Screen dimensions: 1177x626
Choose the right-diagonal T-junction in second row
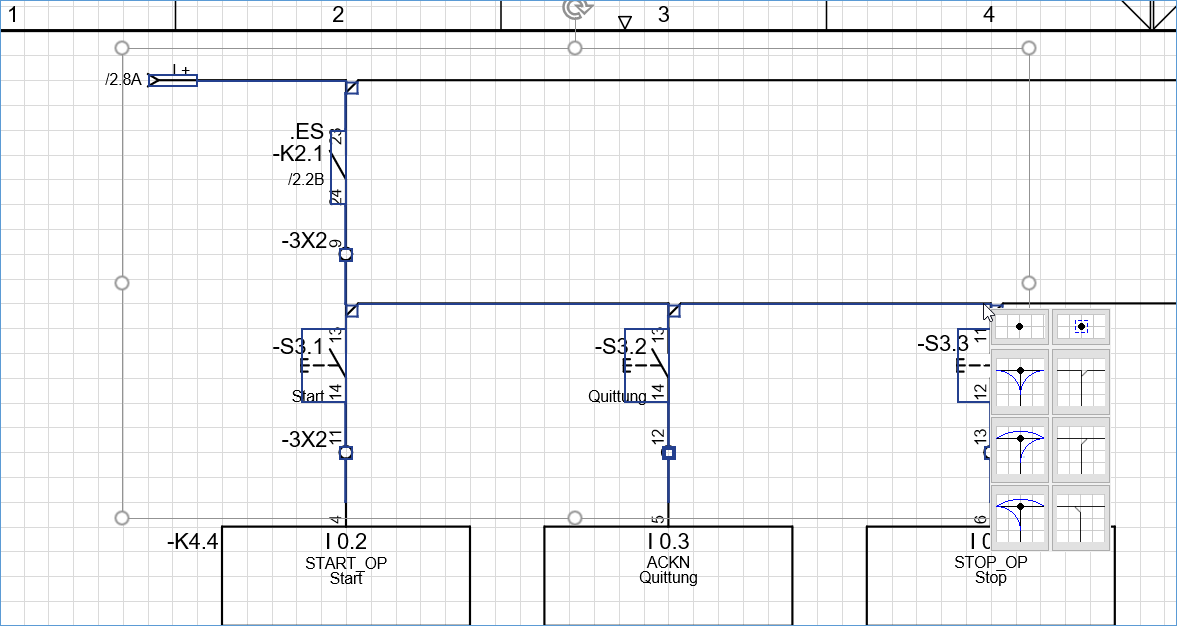1081,382
